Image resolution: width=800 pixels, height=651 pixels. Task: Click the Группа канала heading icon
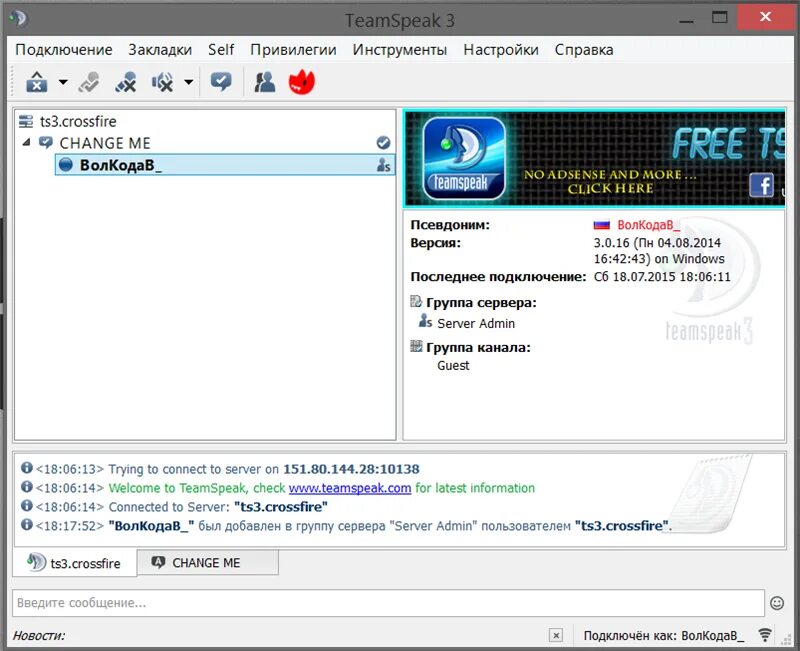pyautogui.click(x=416, y=347)
